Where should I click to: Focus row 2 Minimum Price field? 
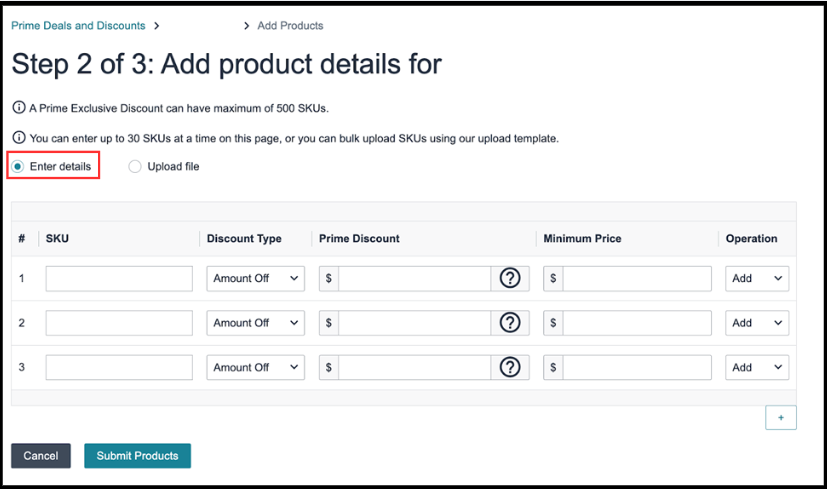tap(637, 322)
